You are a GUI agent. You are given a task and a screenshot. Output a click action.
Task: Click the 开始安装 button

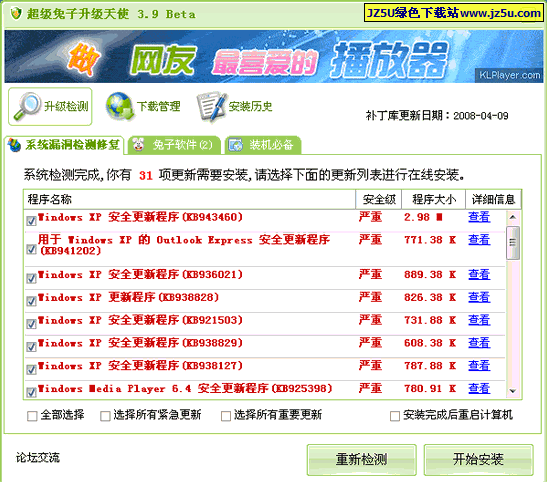point(478,460)
